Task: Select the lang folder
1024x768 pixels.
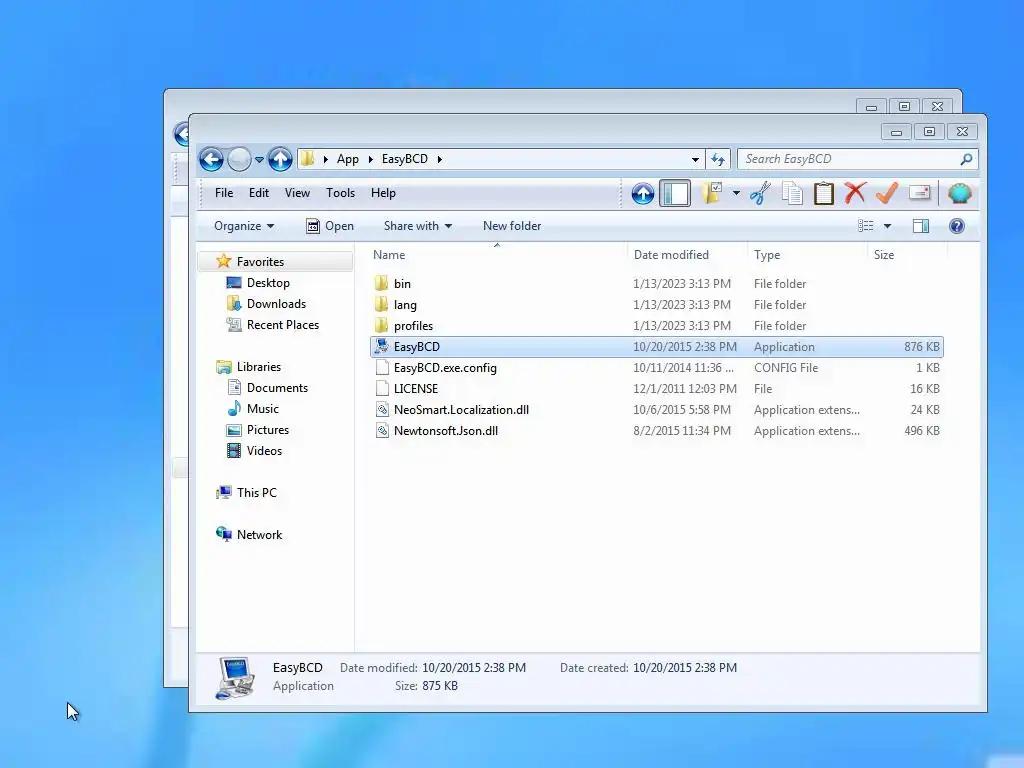Action: (656, 304)
